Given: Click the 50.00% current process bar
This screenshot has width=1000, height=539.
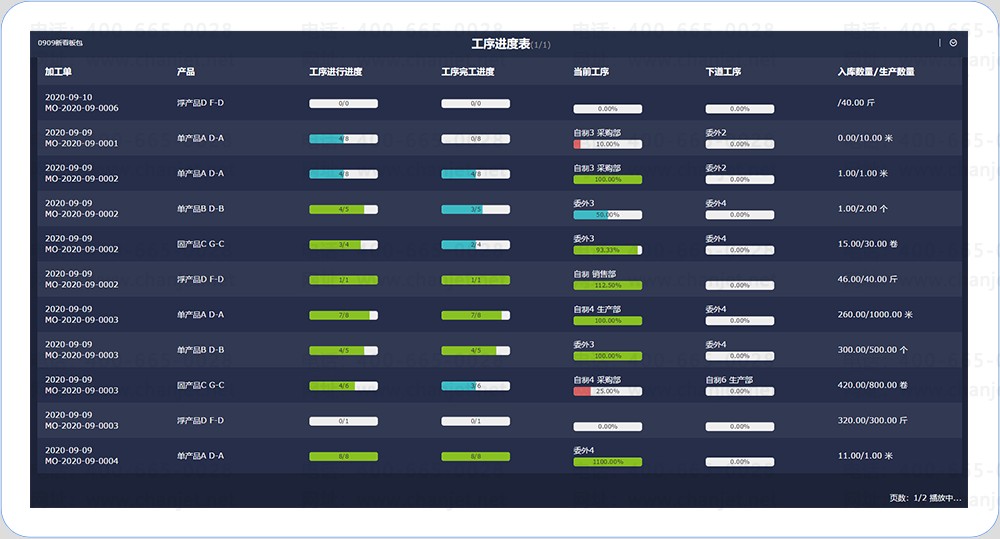Looking at the screenshot, I should (608, 215).
